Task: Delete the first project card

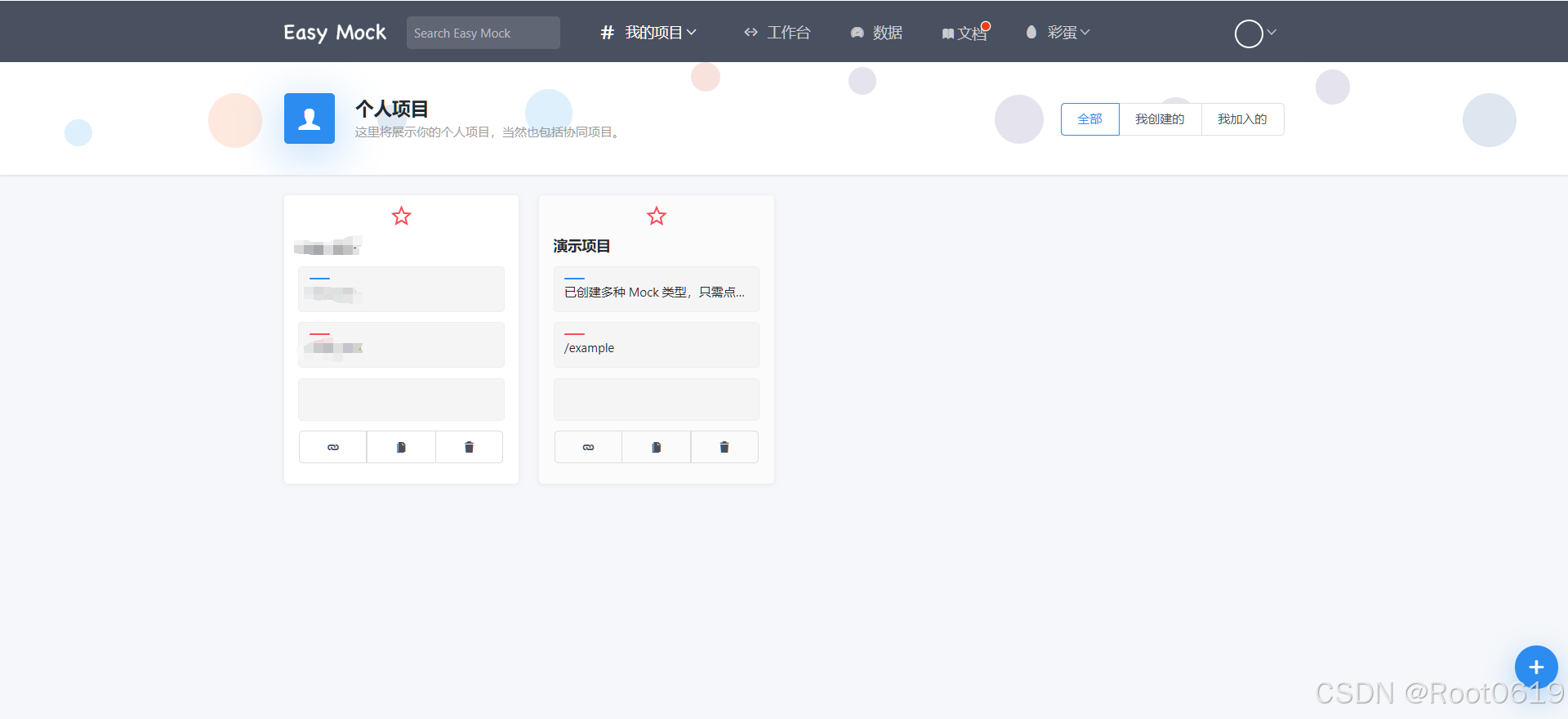Action: pos(469,447)
